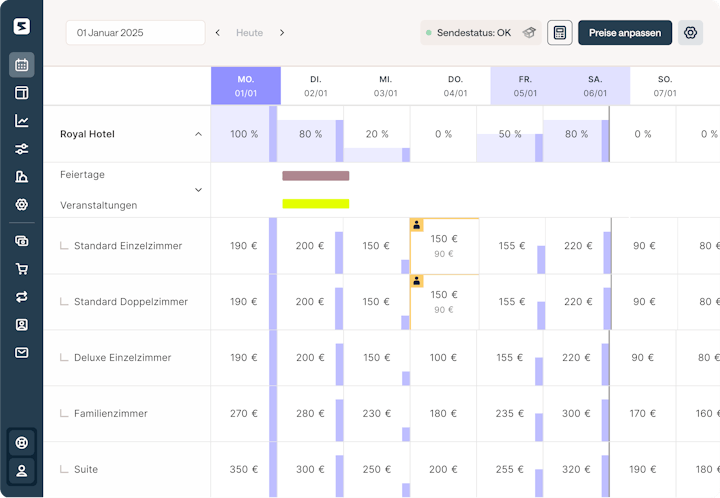Screen dimensions: 720x498
Task: Click the Royal Hotel 50 % occupancy cell
Action: (510, 134)
